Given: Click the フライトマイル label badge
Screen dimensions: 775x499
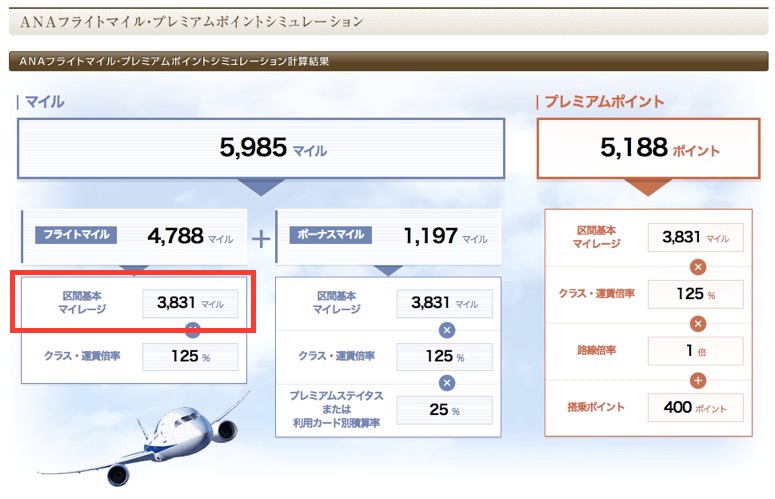Looking at the screenshot, I should (77, 236).
